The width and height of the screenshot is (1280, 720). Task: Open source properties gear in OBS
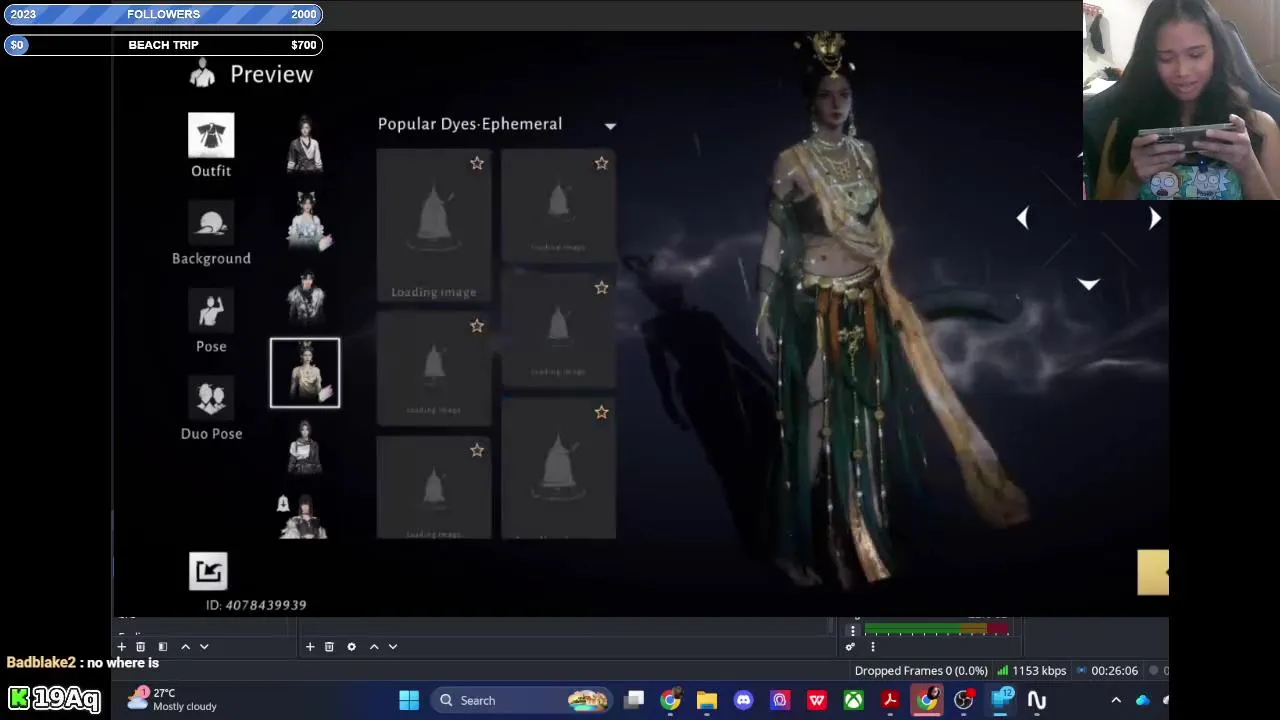[x=351, y=647]
